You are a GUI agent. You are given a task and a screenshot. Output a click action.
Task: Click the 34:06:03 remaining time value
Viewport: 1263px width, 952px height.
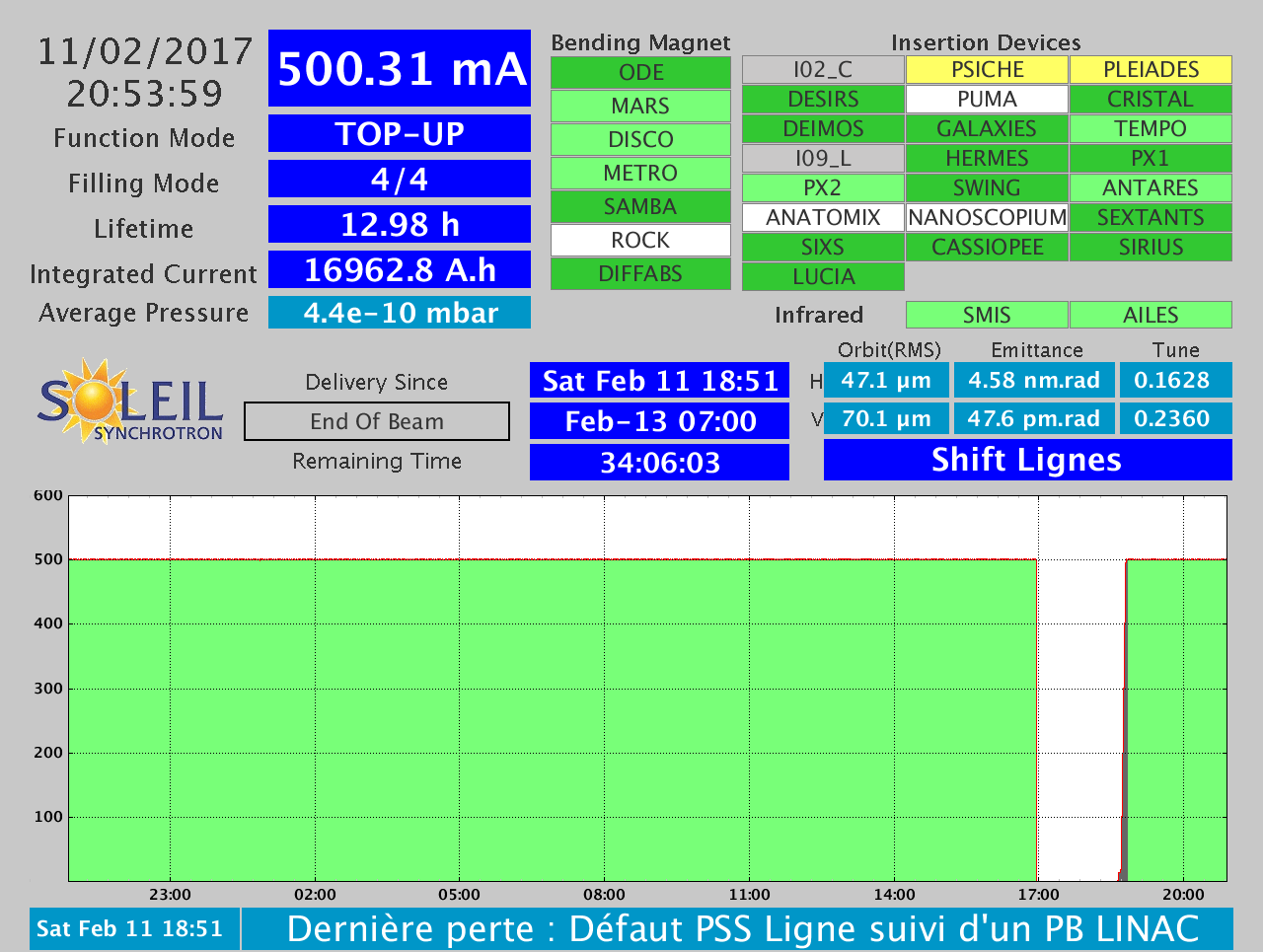(x=659, y=462)
